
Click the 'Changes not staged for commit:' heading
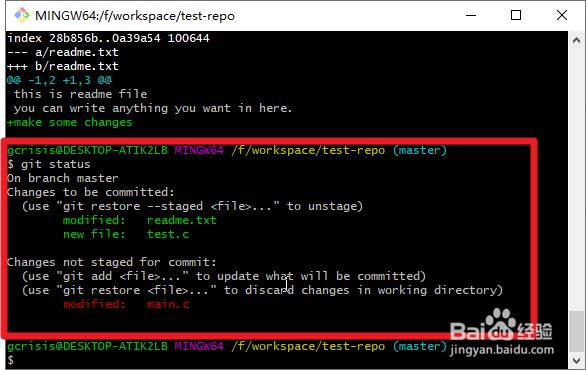point(111,262)
